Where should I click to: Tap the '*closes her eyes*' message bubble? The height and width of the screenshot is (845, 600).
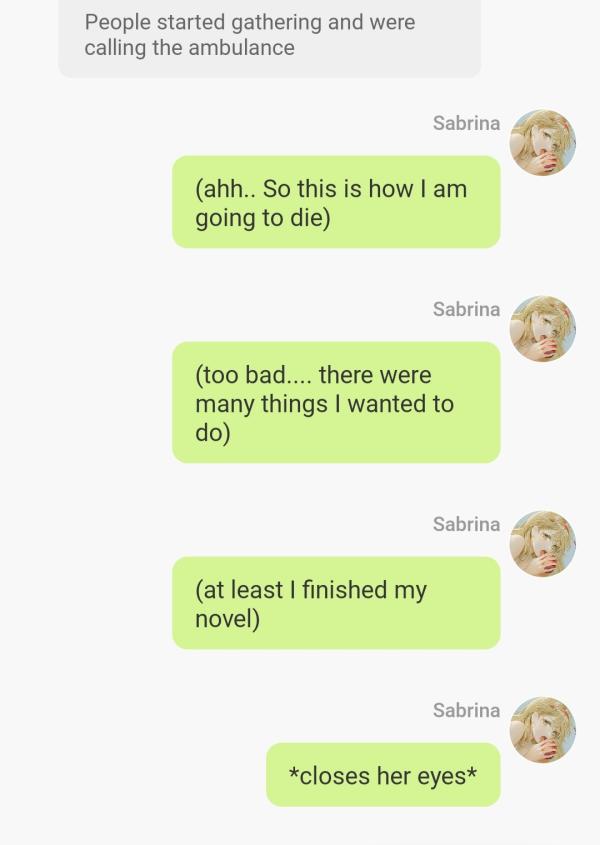(x=382, y=775)
